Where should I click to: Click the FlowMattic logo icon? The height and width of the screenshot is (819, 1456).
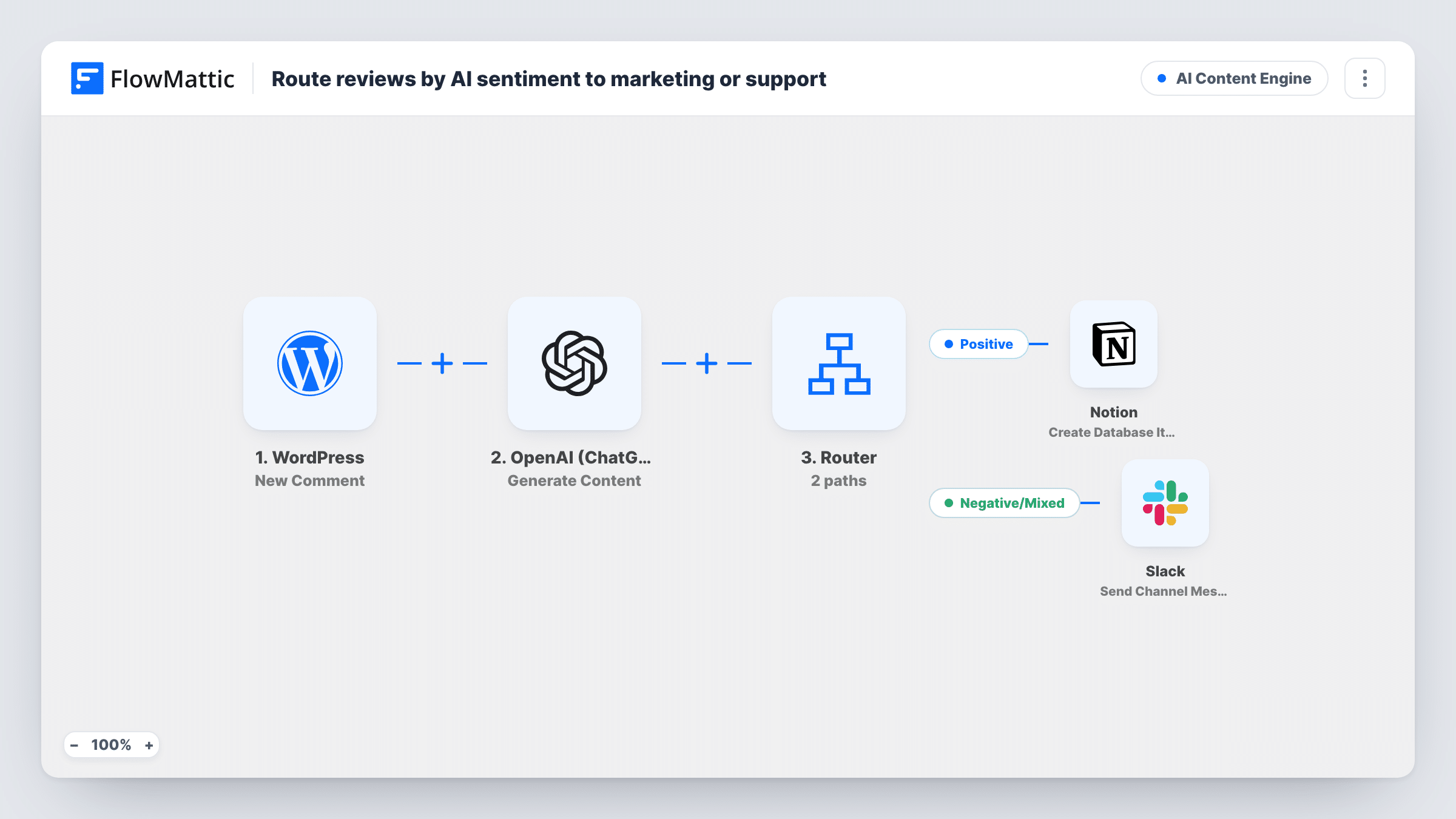pos(87,78)
